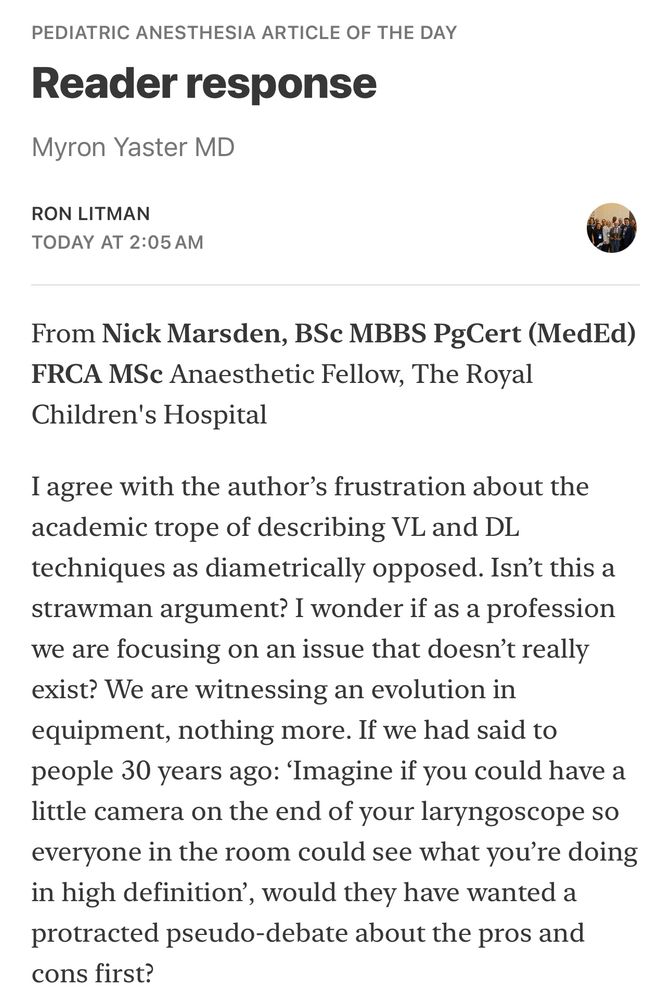Click the final words cons first?
The height and width of the screenshot is (1000, 671).
92,974
